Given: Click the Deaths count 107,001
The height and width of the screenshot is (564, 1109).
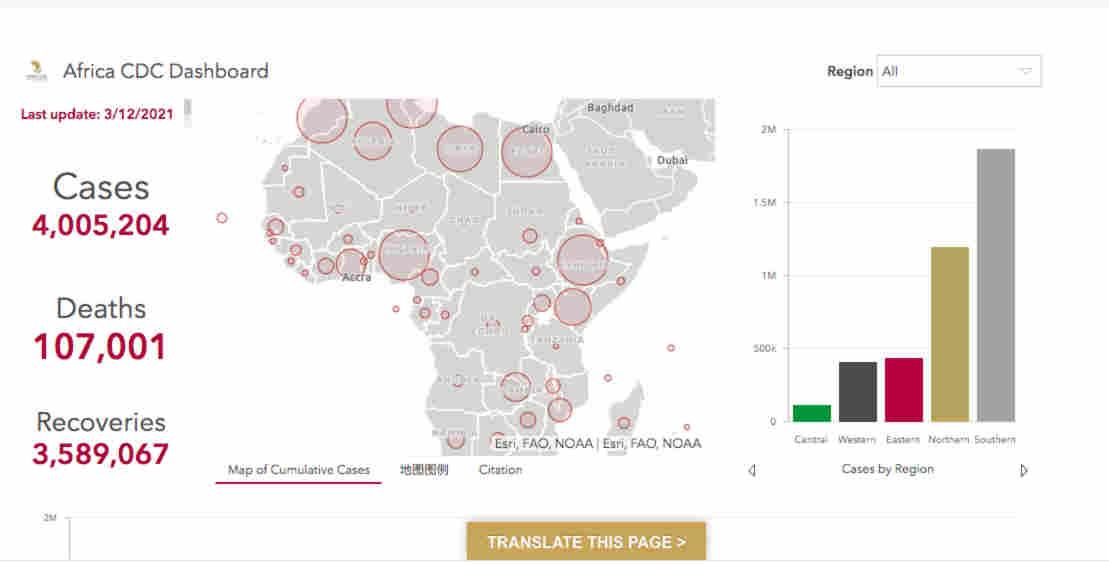Looking at the screenshot, I should (x=100, y=347).
